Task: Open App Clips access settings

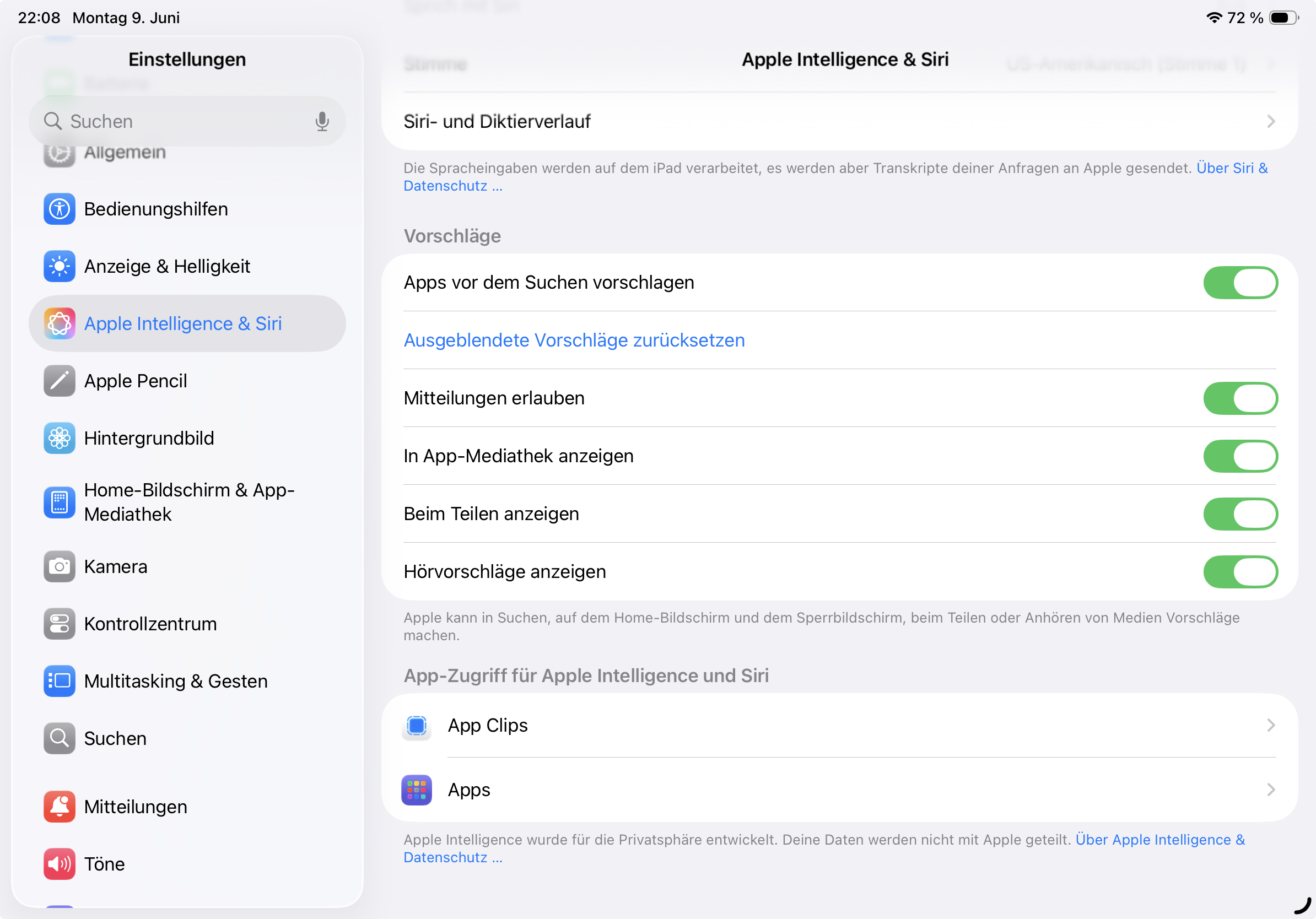Action: 840,726
